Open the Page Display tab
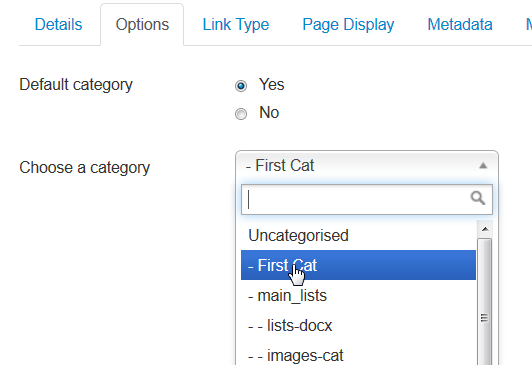532x365 pixels. (348, 24)
